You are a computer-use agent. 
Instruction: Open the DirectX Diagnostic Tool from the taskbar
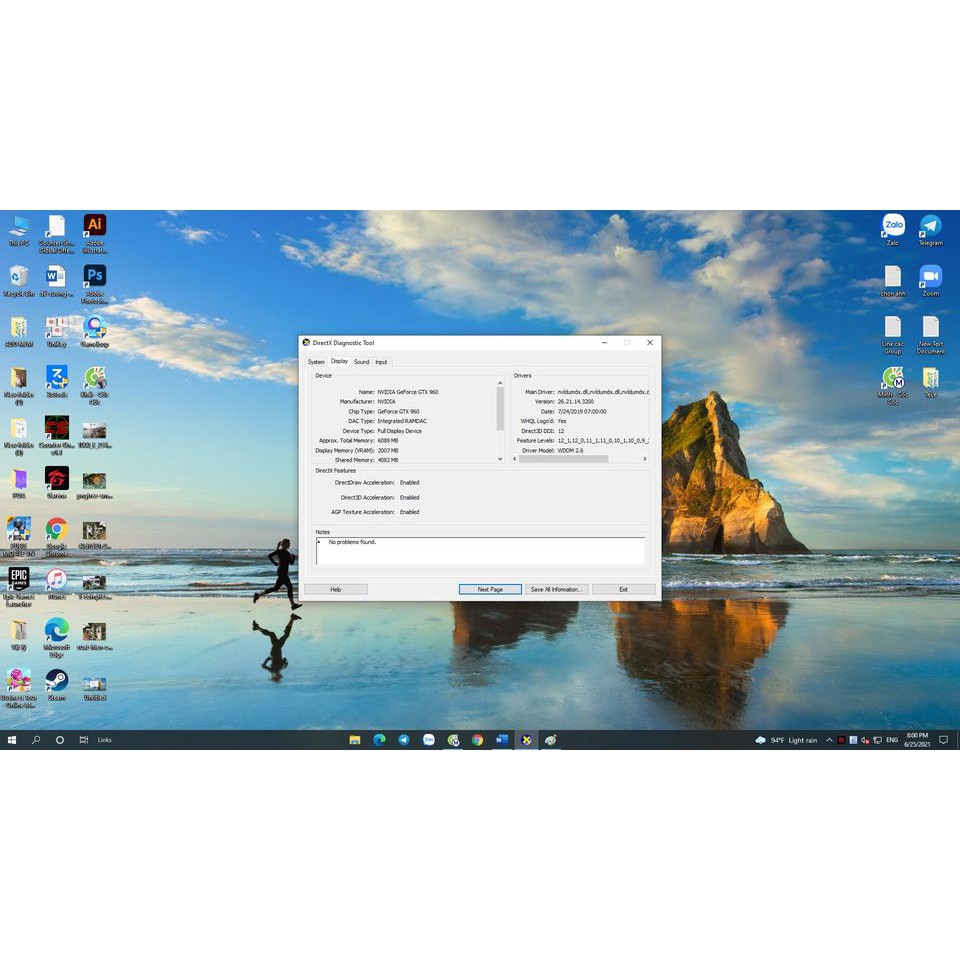pos(527,740)
